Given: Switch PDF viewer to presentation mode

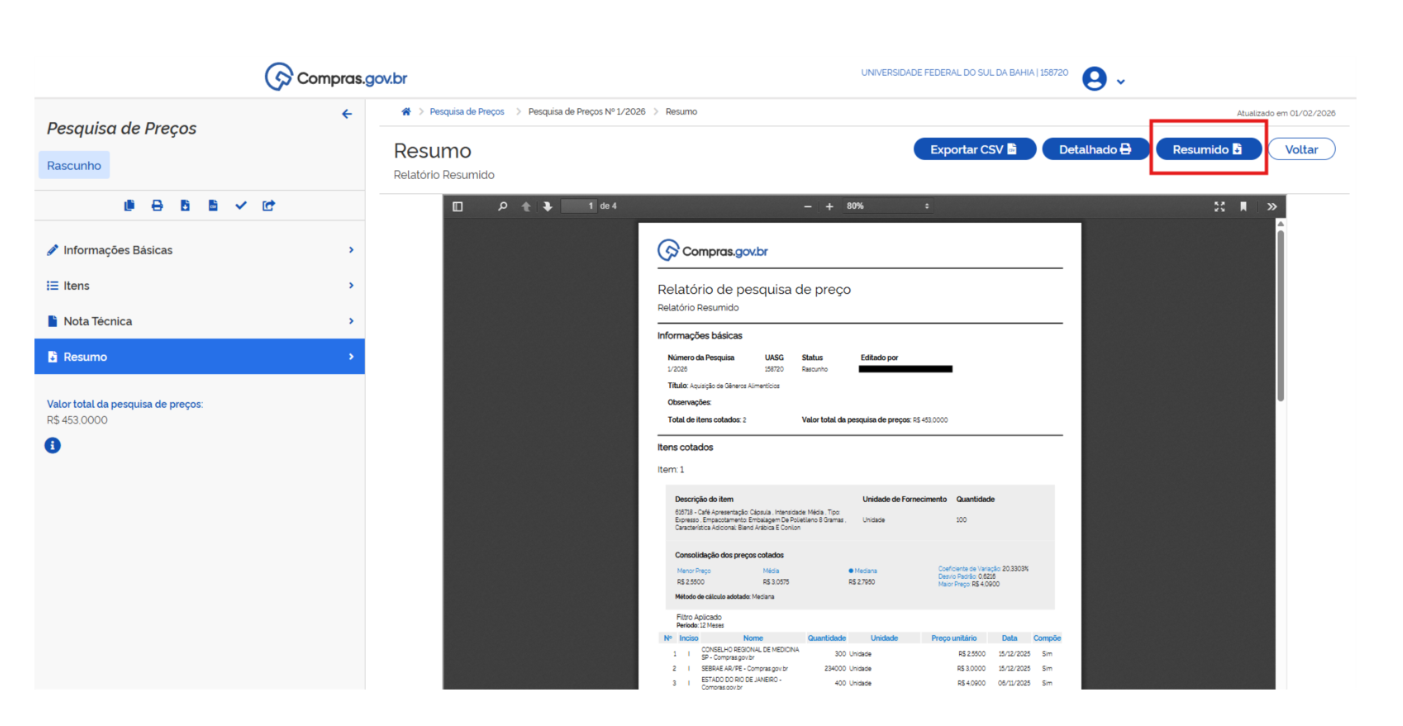Looking at the screenshot, I should (x=1219, y=206).
